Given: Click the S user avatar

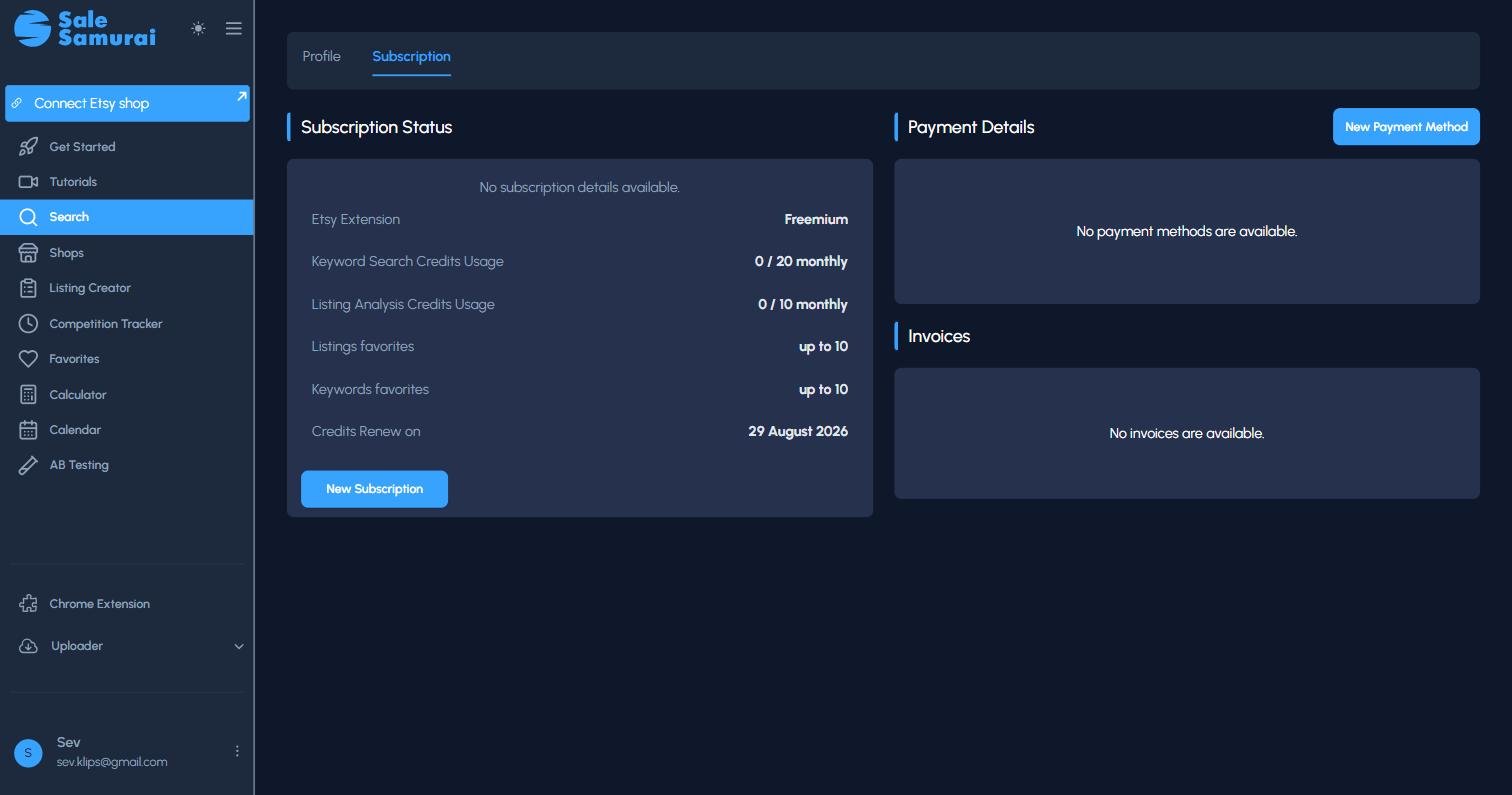Looking at the screenshot, I should 28,752.
